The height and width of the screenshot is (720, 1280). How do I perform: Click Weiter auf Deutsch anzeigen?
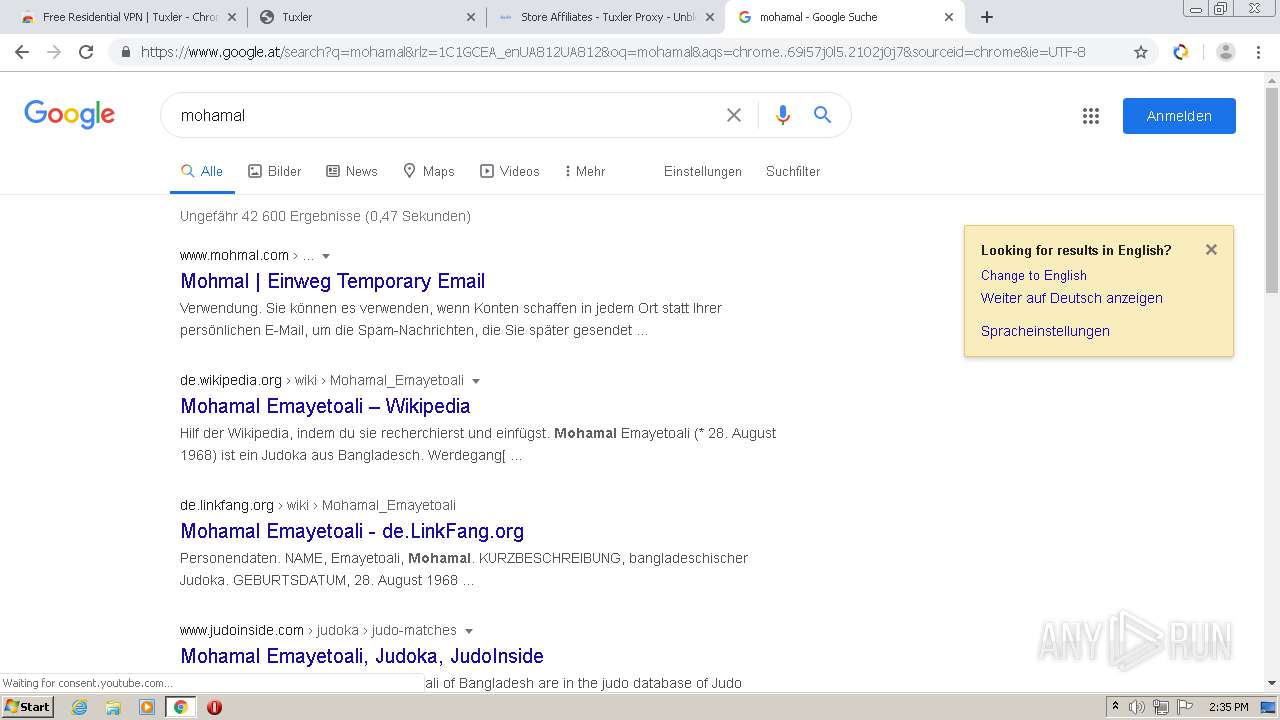(x=1071, y=298)
